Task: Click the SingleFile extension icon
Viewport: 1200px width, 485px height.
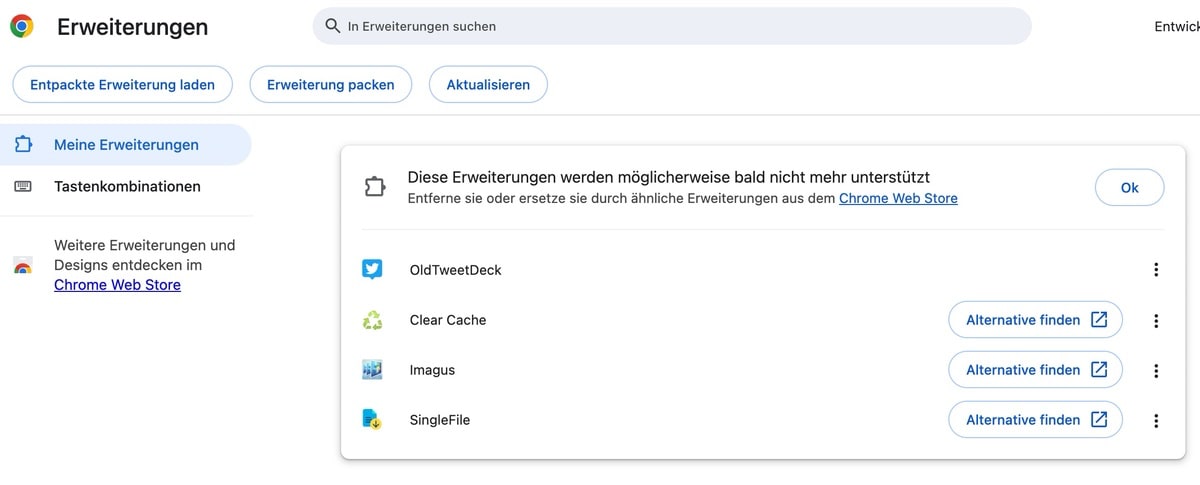Action: 373,420
